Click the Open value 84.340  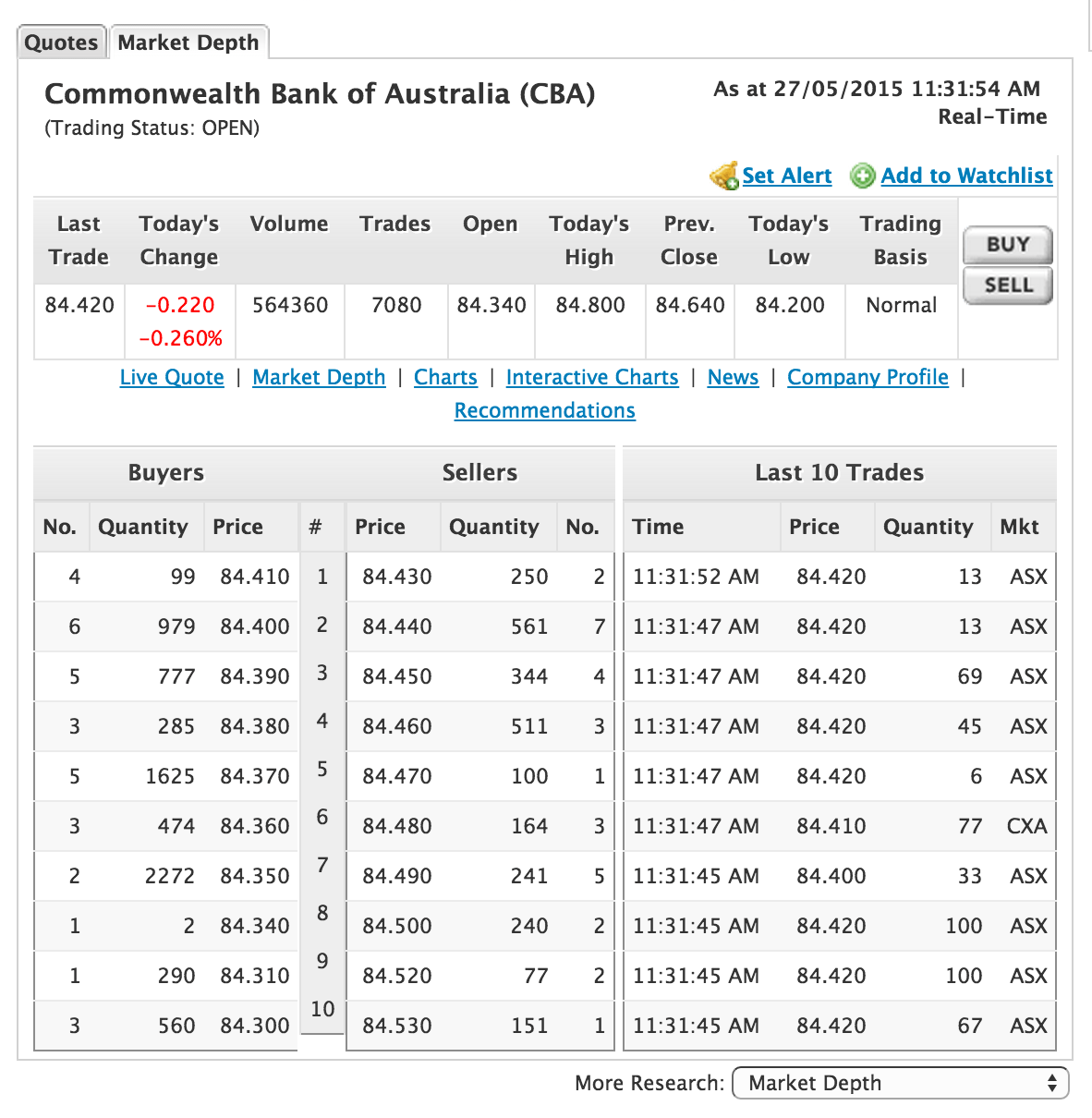coord(491,305)
